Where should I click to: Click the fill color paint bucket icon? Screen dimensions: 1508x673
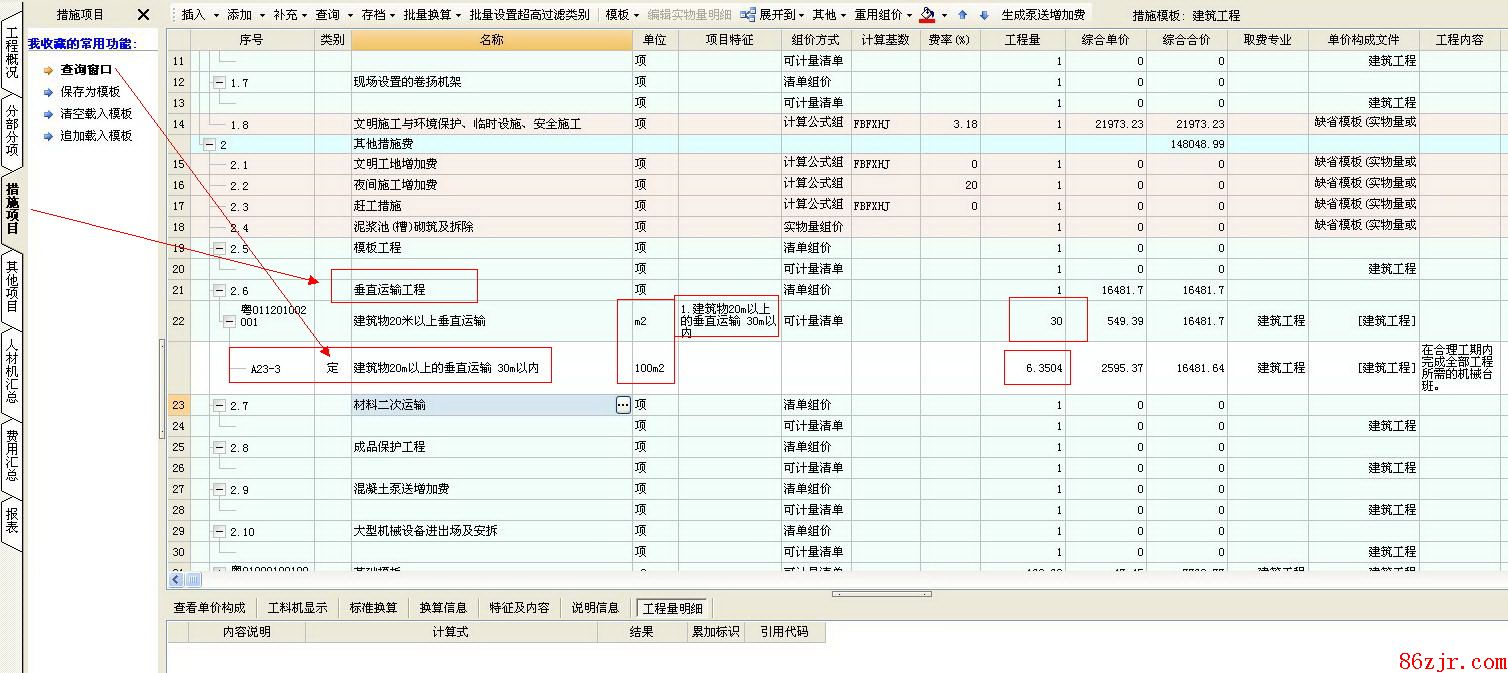(928, 15)
